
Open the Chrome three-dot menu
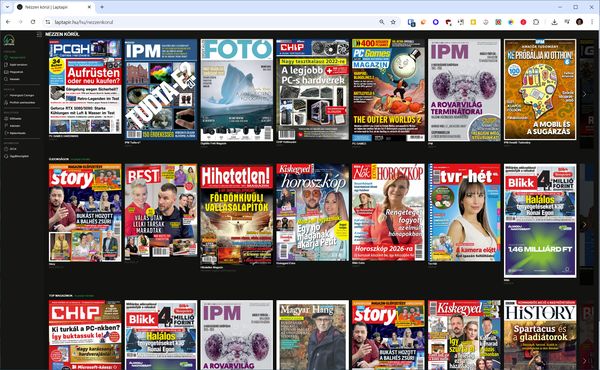[x=592, y=22]
